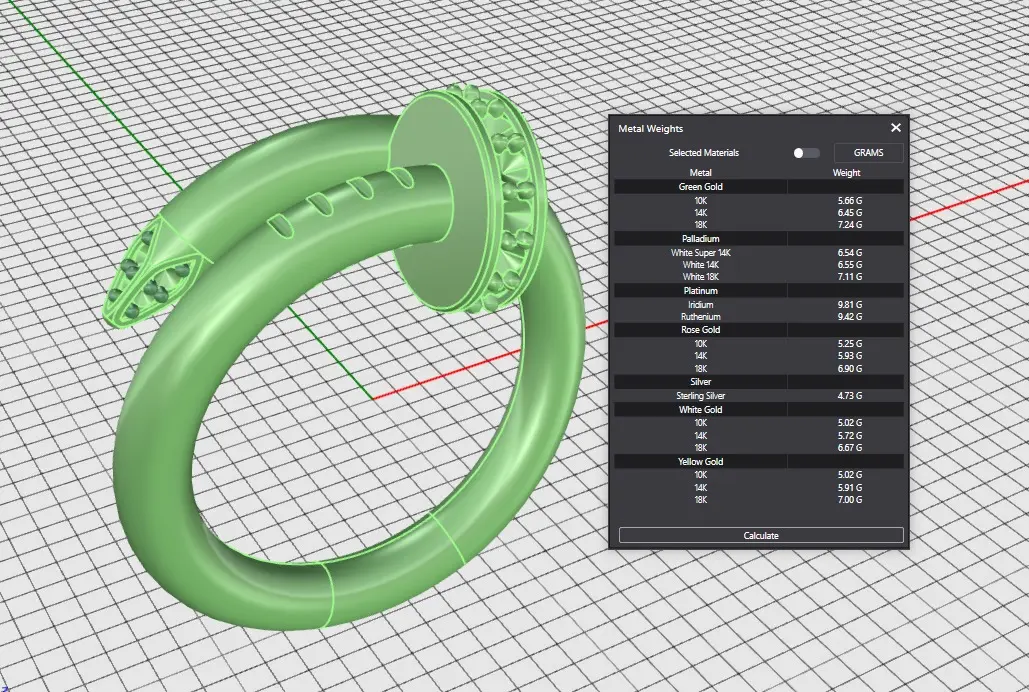Click the 5.72 G weight value
The width and height of the screenshot is (1029, 692).
850,435
